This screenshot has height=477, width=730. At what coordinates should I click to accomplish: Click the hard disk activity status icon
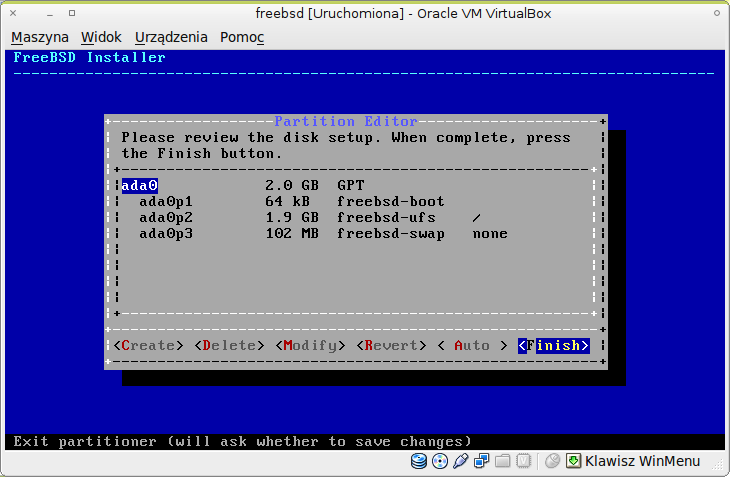point(420,462)
